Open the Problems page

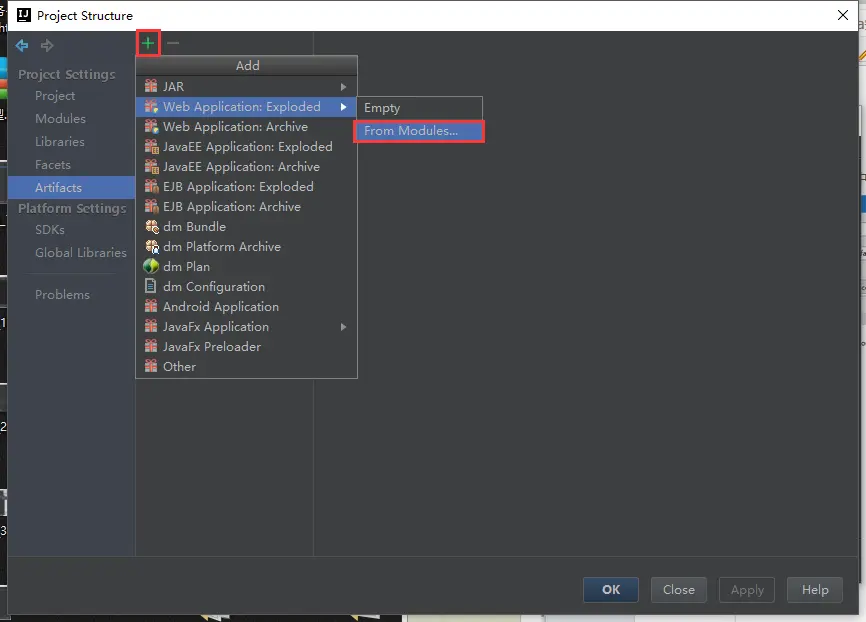[x=62, y=295]
